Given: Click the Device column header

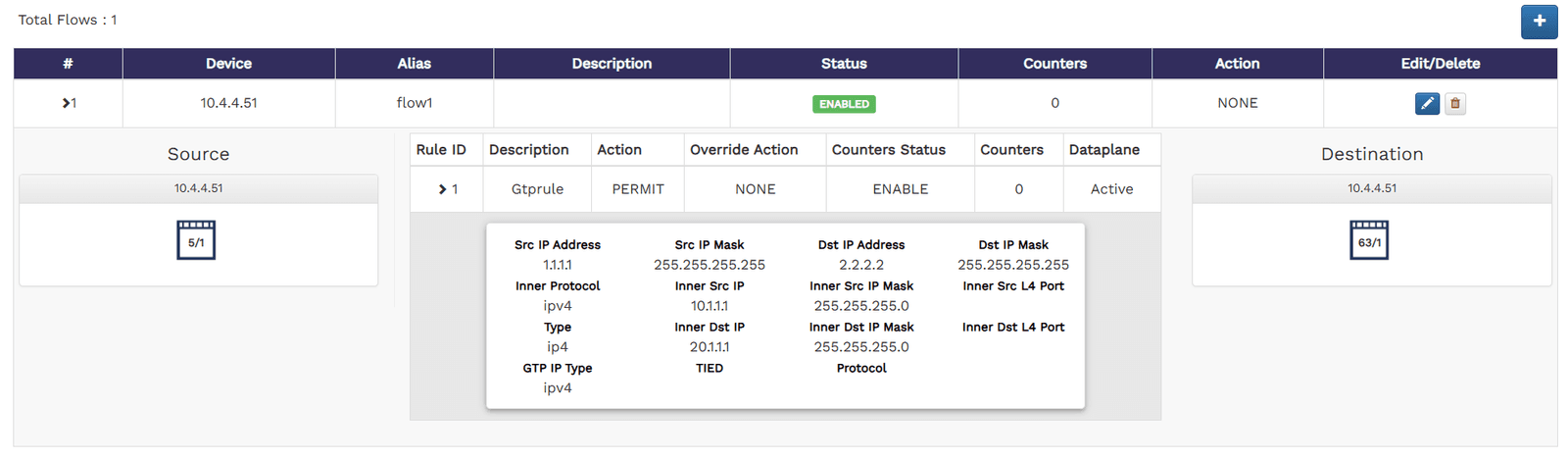Looking at the screenshot, I should click(x=228, y=64).
